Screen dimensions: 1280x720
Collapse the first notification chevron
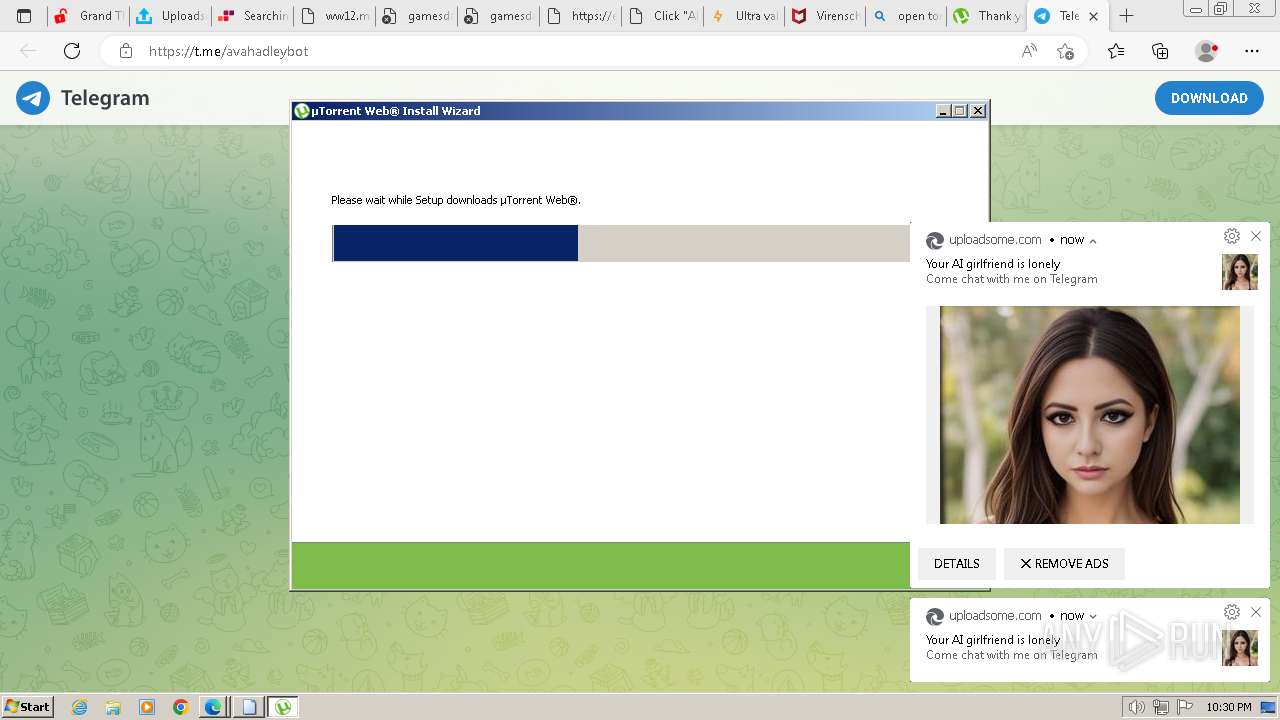[x=1093, y=241]
